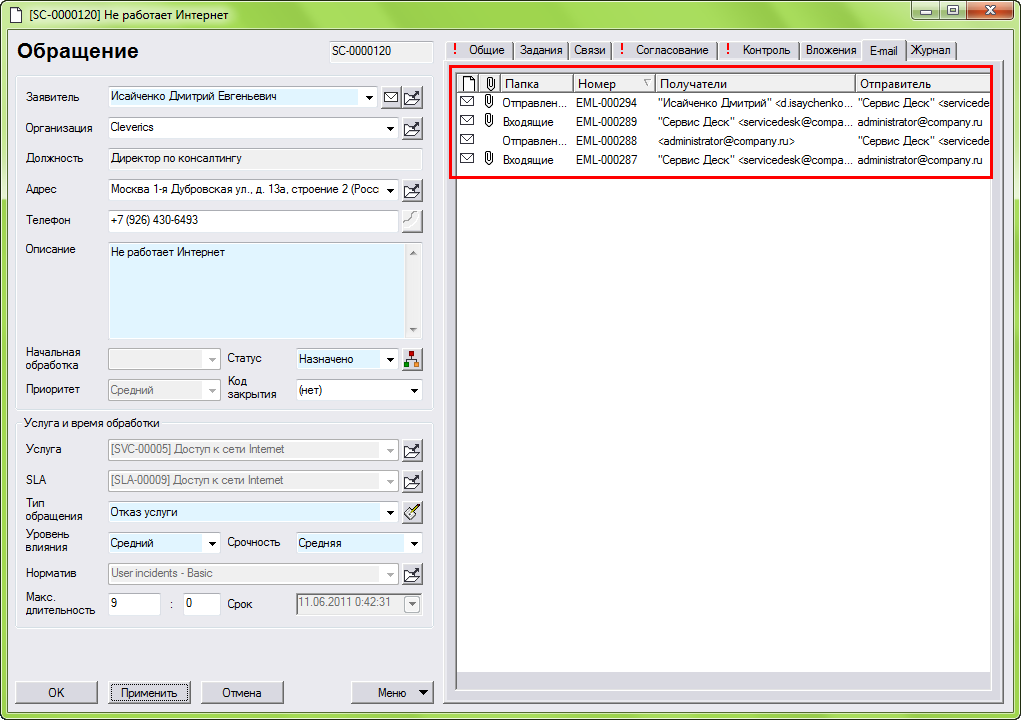The image size is (1021, 720).
Task: Sort by the Папка column header
Action: [537, 83]
